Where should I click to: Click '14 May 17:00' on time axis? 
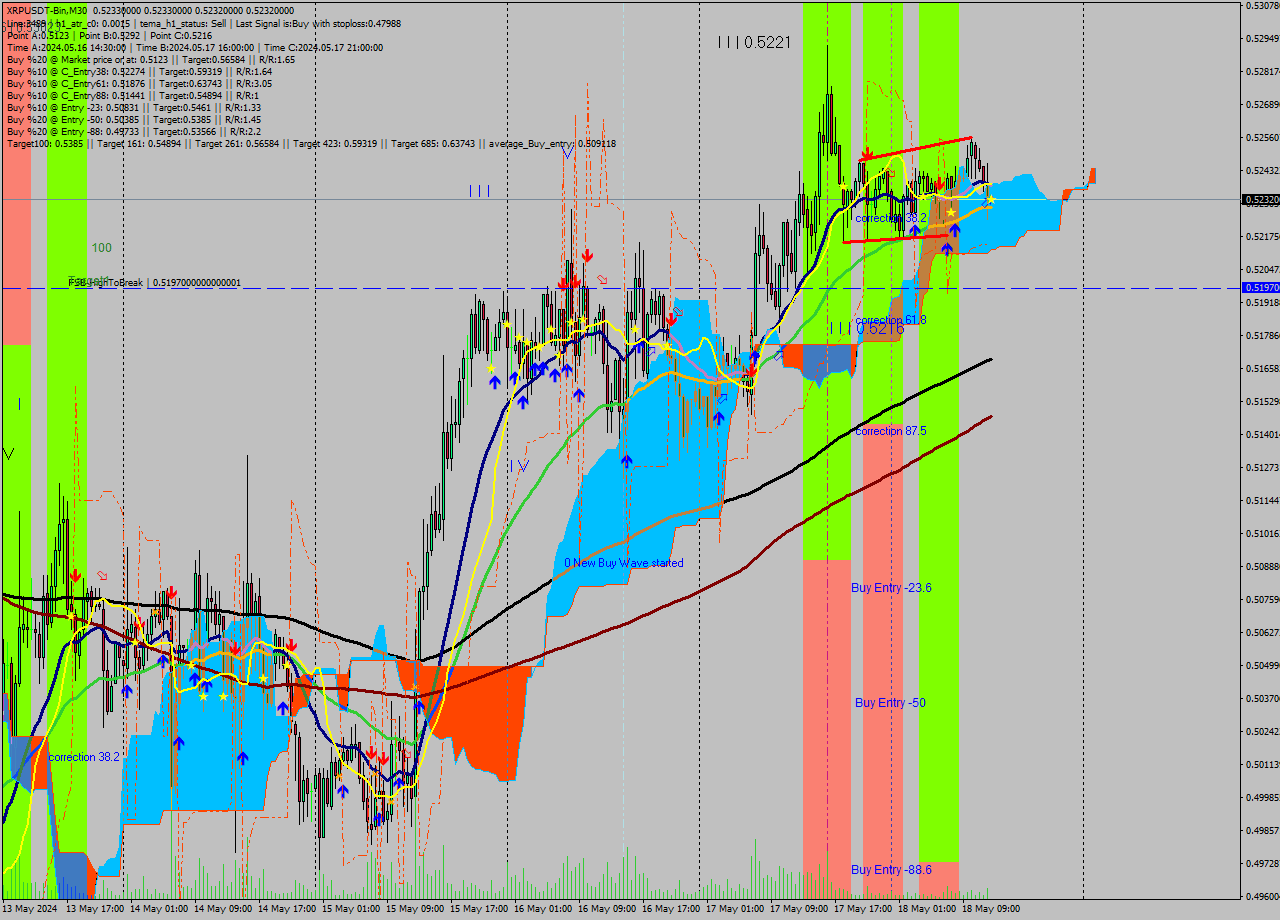(x=287, y=910)
